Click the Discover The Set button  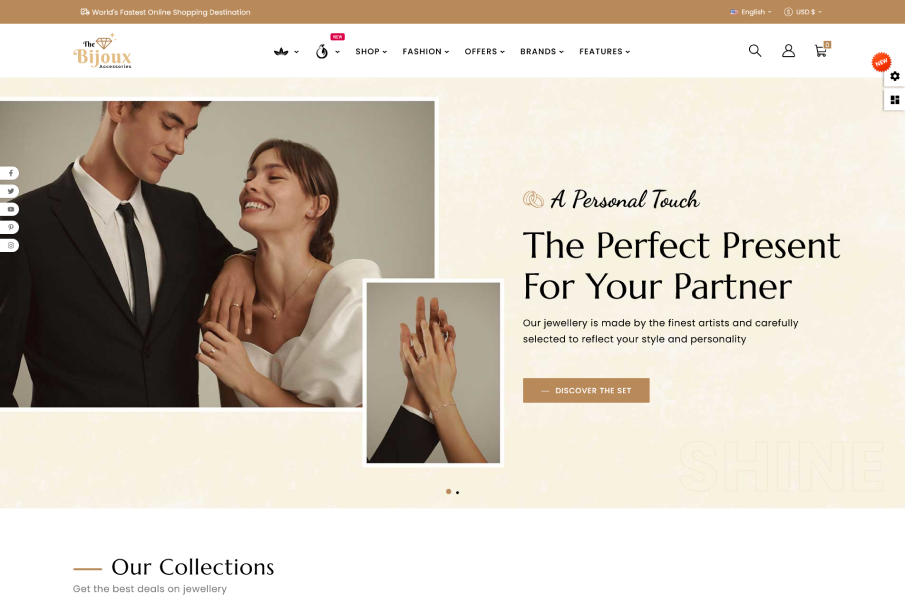click(586, 391)
